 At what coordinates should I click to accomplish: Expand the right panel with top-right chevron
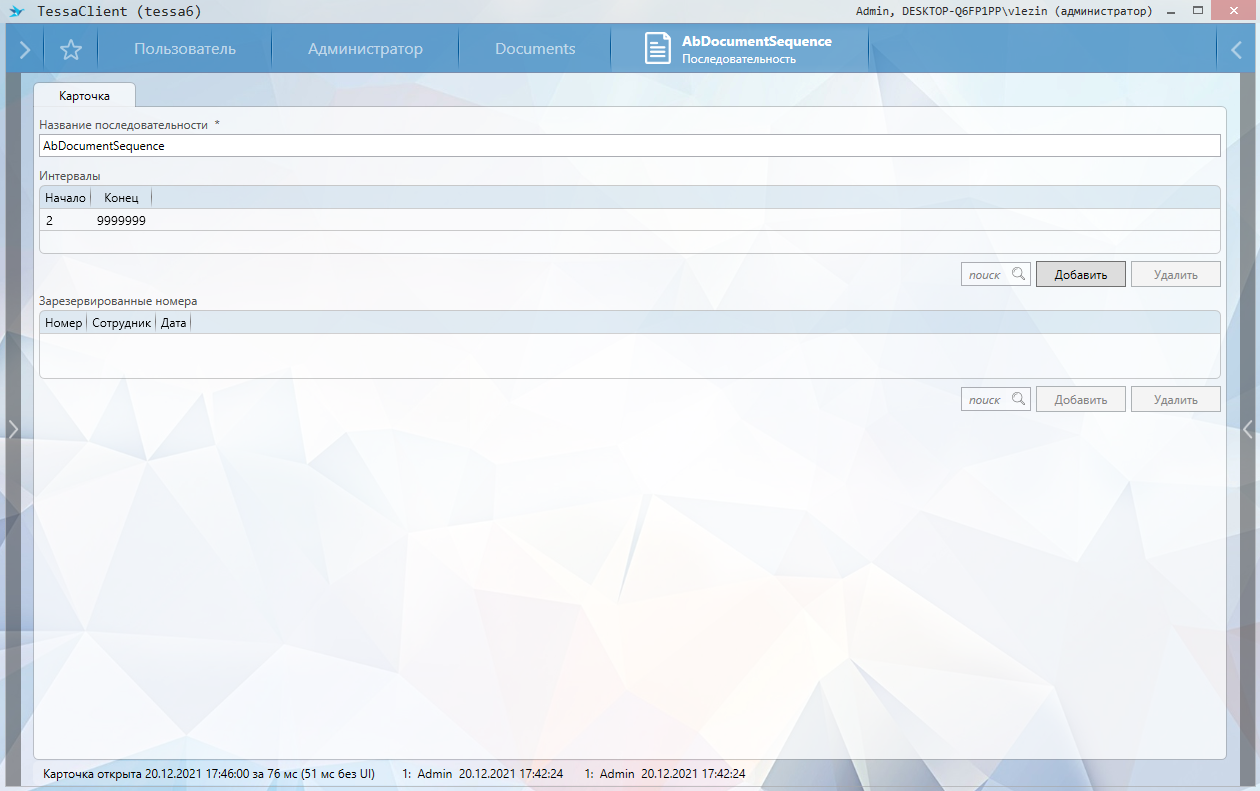(x=1237, y=49)
